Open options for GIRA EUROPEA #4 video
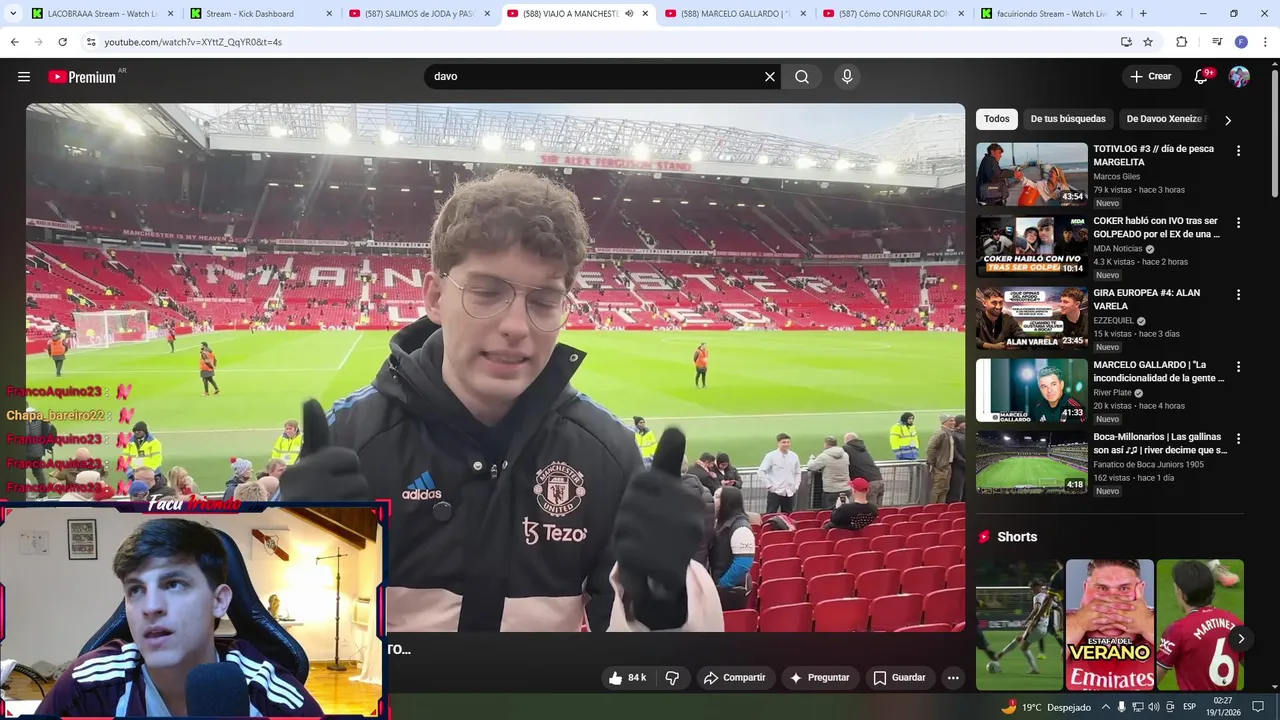Image resolution: width=1280 pixels, height=720 pixels. [1238, 295]
